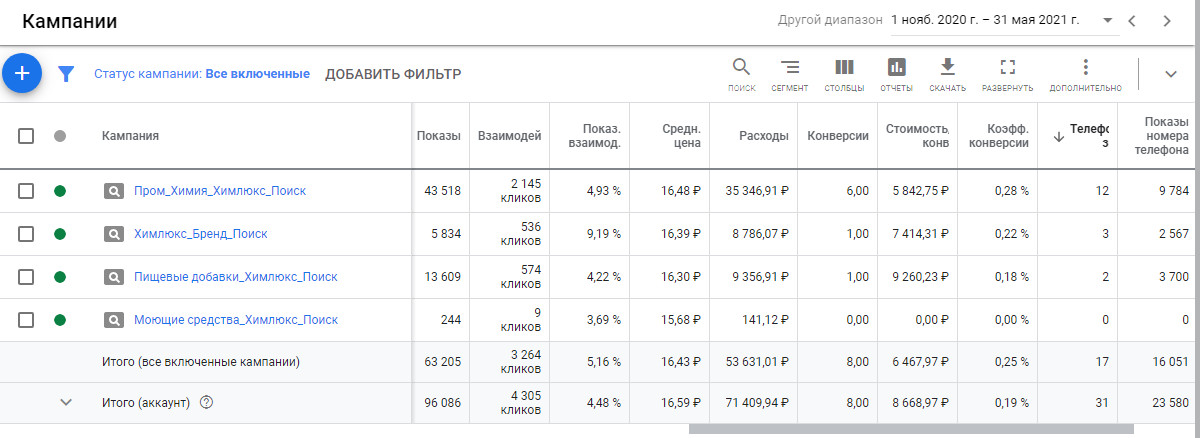1200x438 pixels.
Task: Open the date range dropdown arrow
Action: 1107,20
